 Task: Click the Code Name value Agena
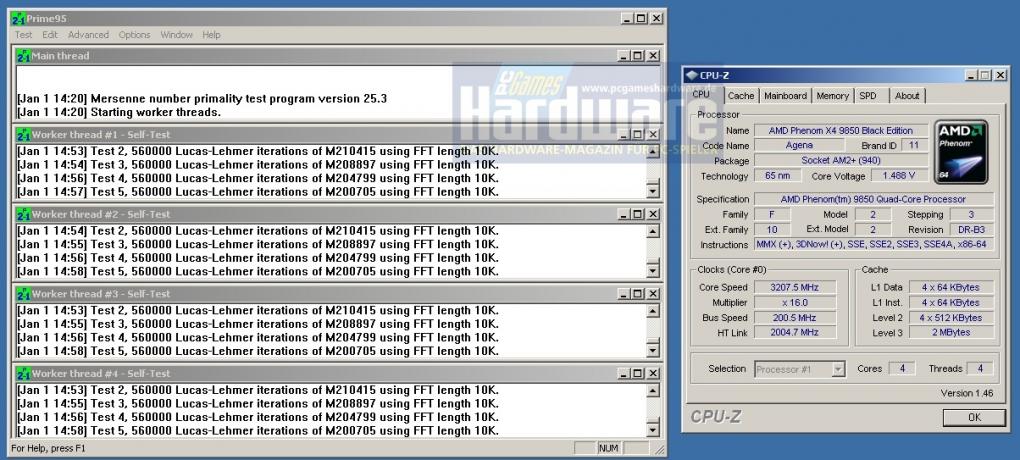click(x=799, y=146)
